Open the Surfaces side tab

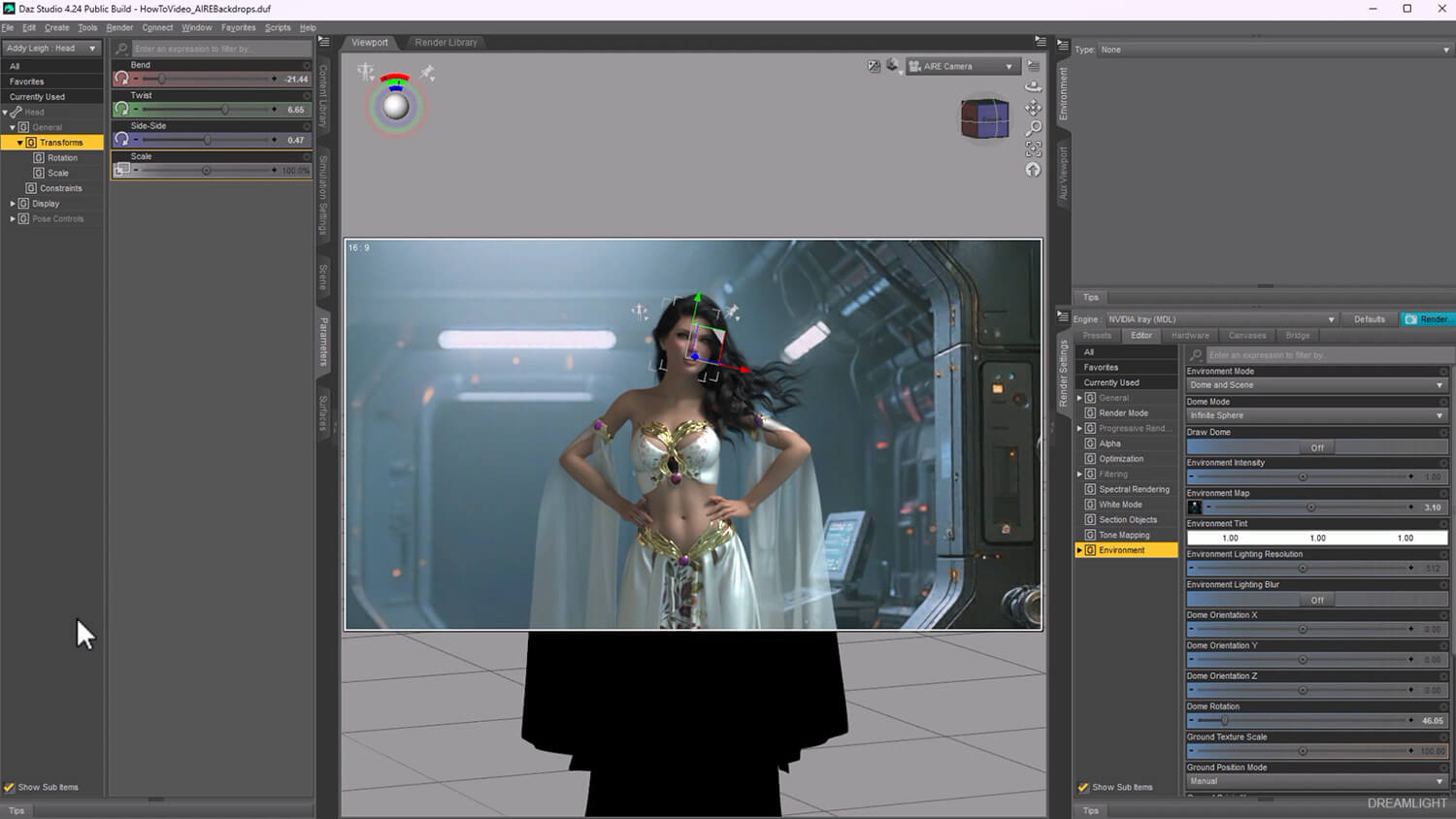(x=323, y=412)
